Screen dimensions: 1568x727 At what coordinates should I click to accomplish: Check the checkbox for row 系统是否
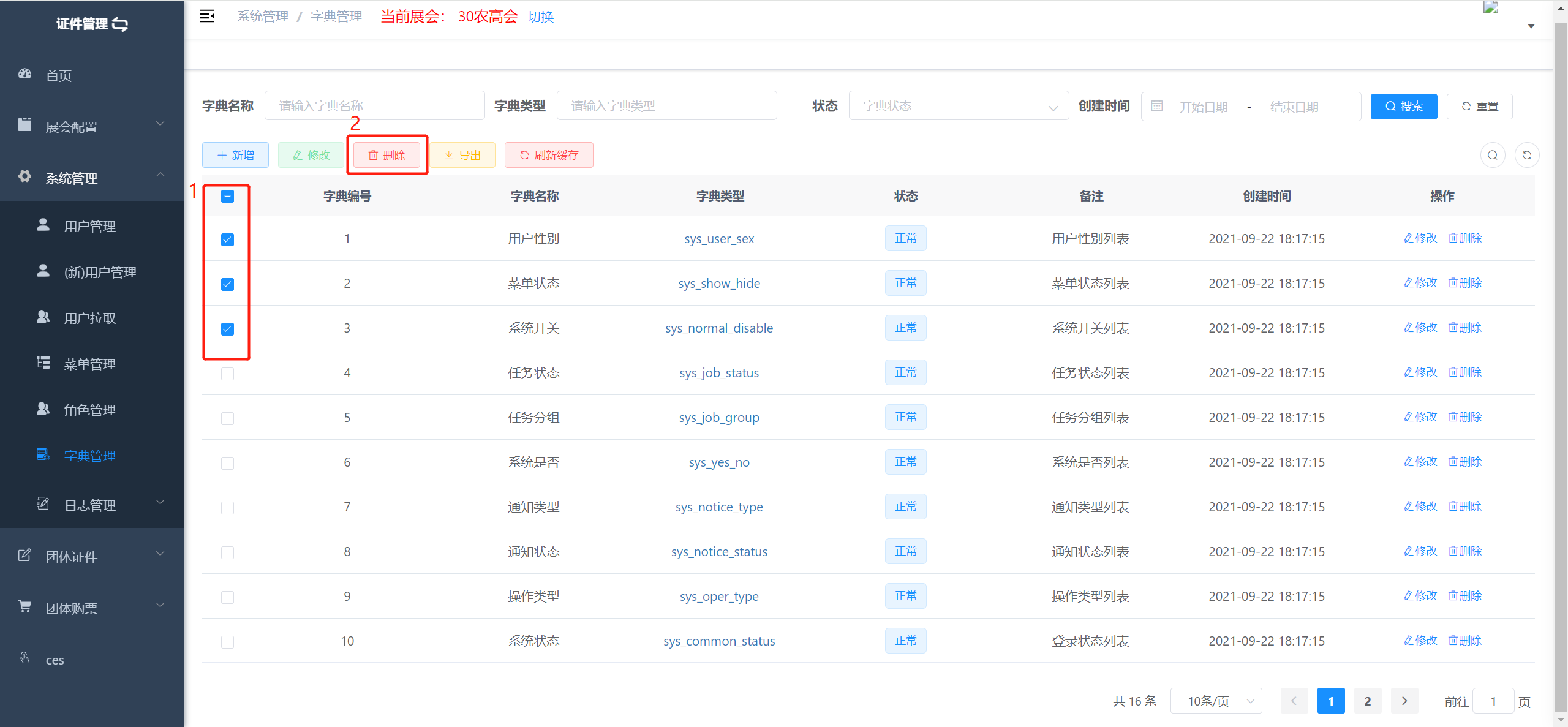pos(227,463)
